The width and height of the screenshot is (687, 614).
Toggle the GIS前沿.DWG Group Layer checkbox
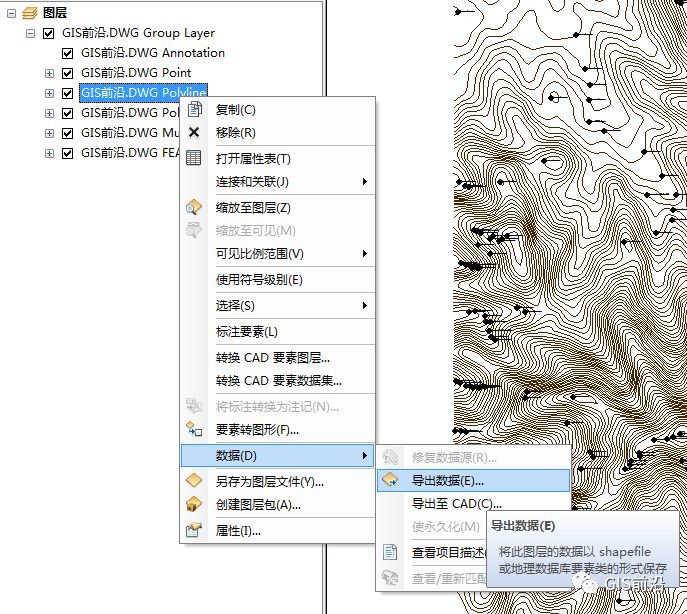point(48,33)
